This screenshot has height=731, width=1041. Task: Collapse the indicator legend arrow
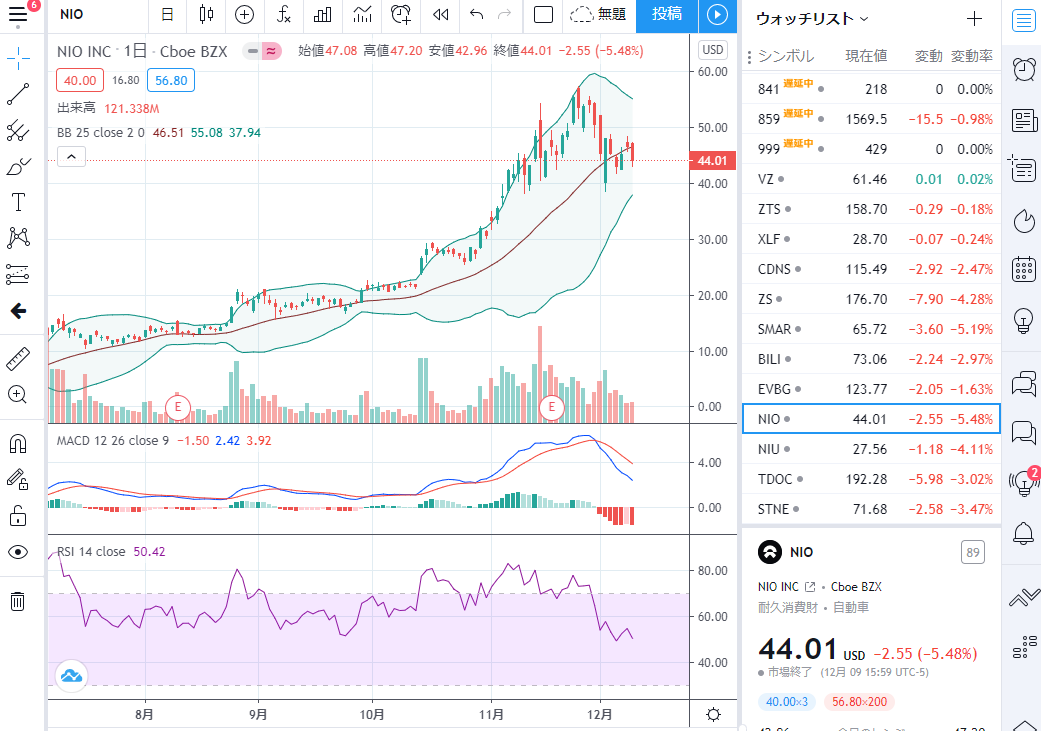(x=72, y=157)
